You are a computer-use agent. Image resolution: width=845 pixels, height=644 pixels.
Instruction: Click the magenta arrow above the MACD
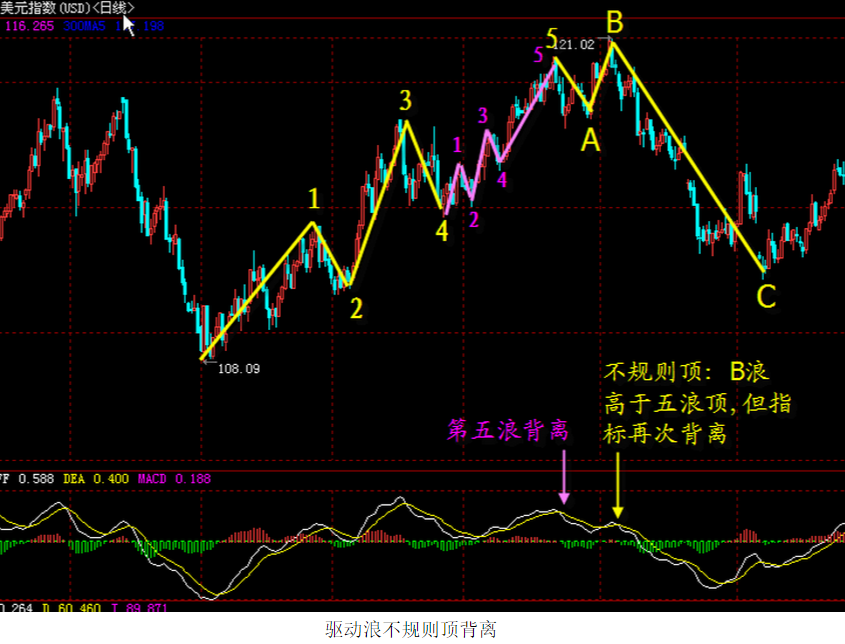[564, 477]
